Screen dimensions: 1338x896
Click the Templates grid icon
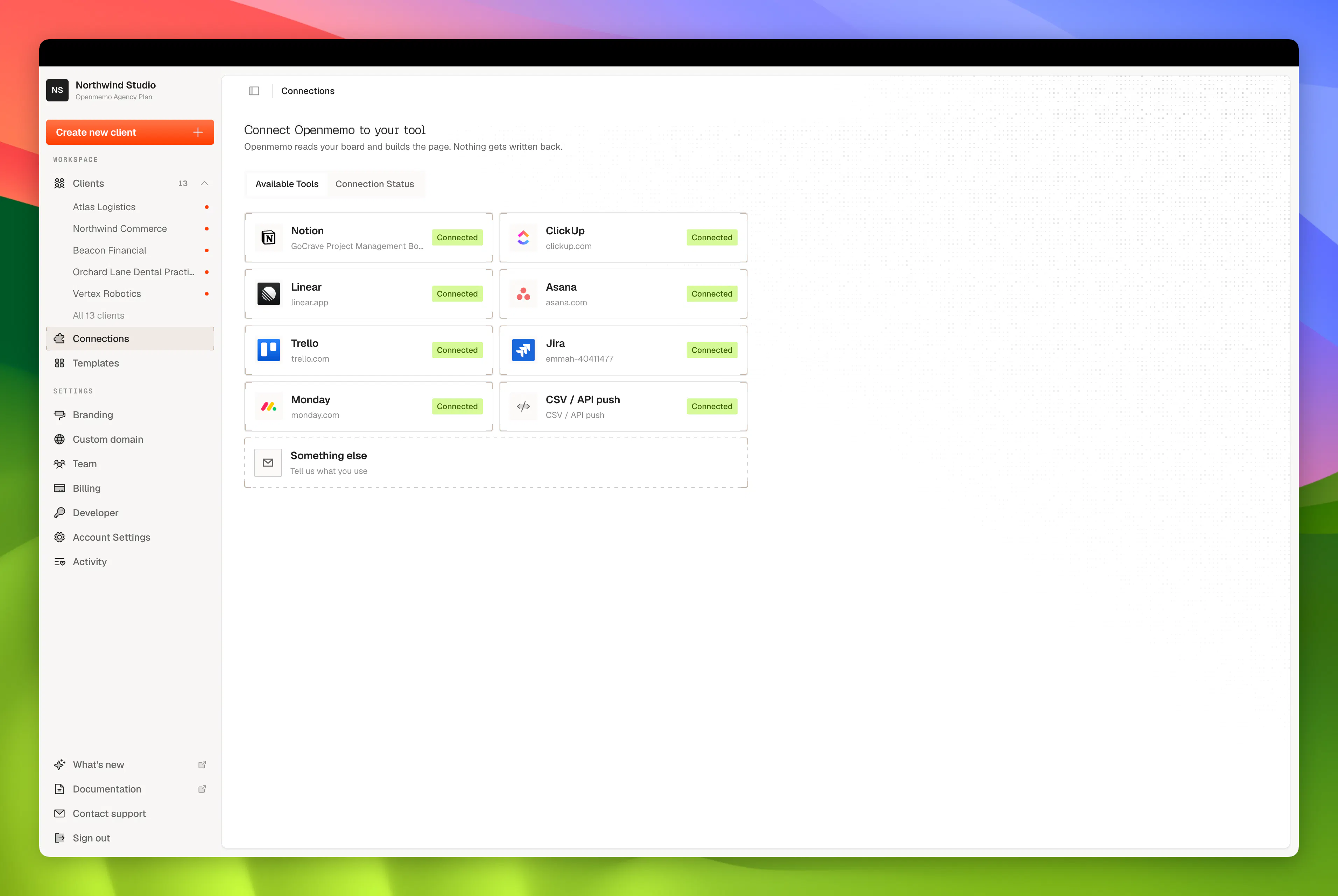pos(59,363)
